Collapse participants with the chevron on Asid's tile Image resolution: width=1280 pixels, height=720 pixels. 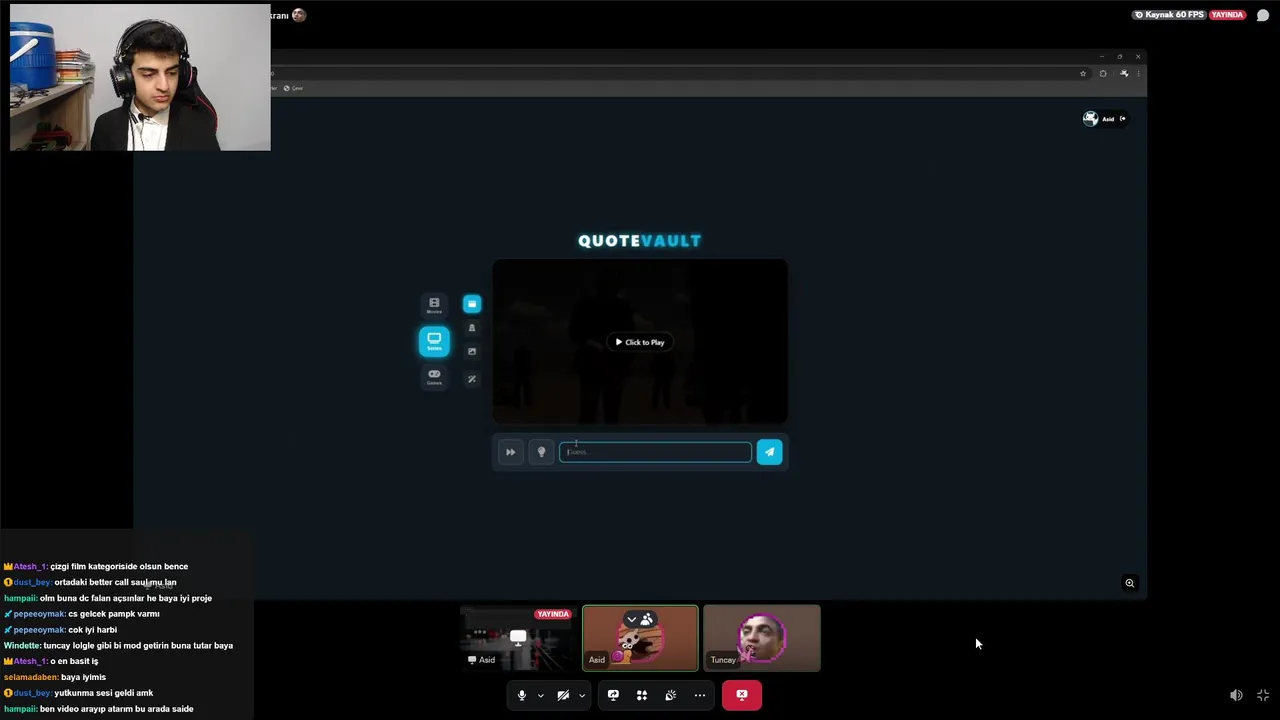click(x=631, y=620)
